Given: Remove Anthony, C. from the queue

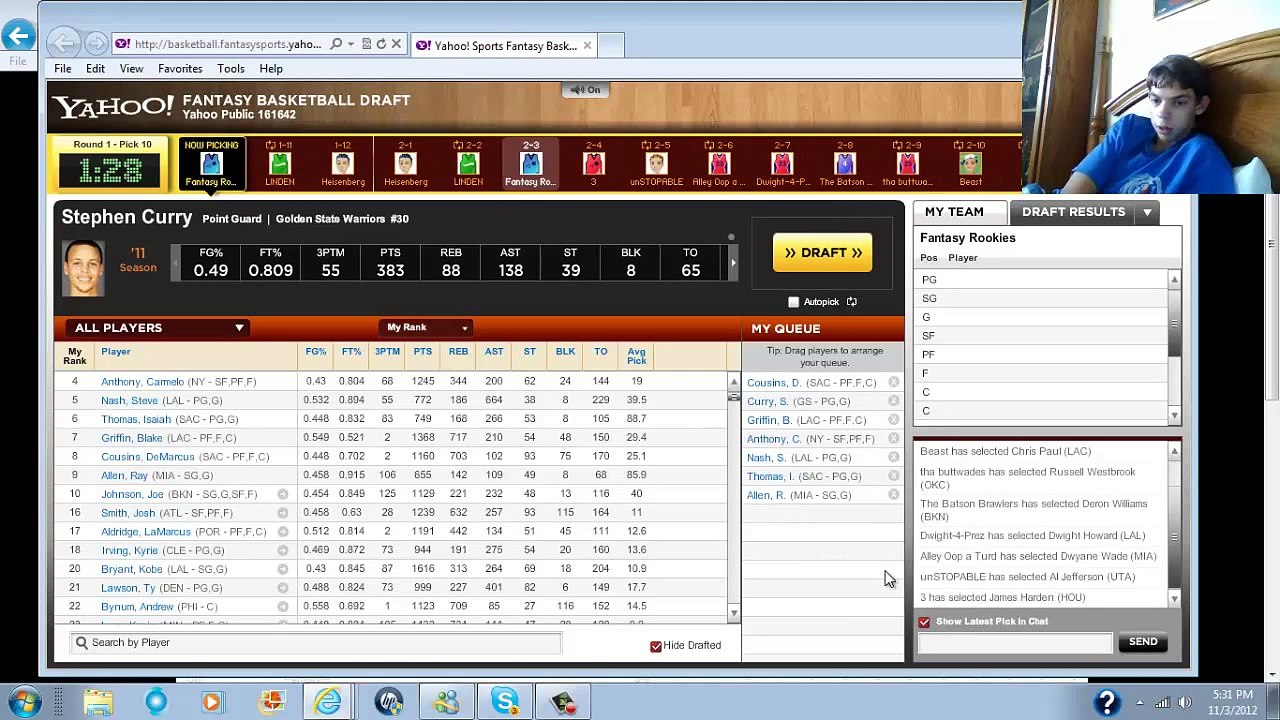Looking at the screenshot, I should pyautogui.click(x=893, y=438).
